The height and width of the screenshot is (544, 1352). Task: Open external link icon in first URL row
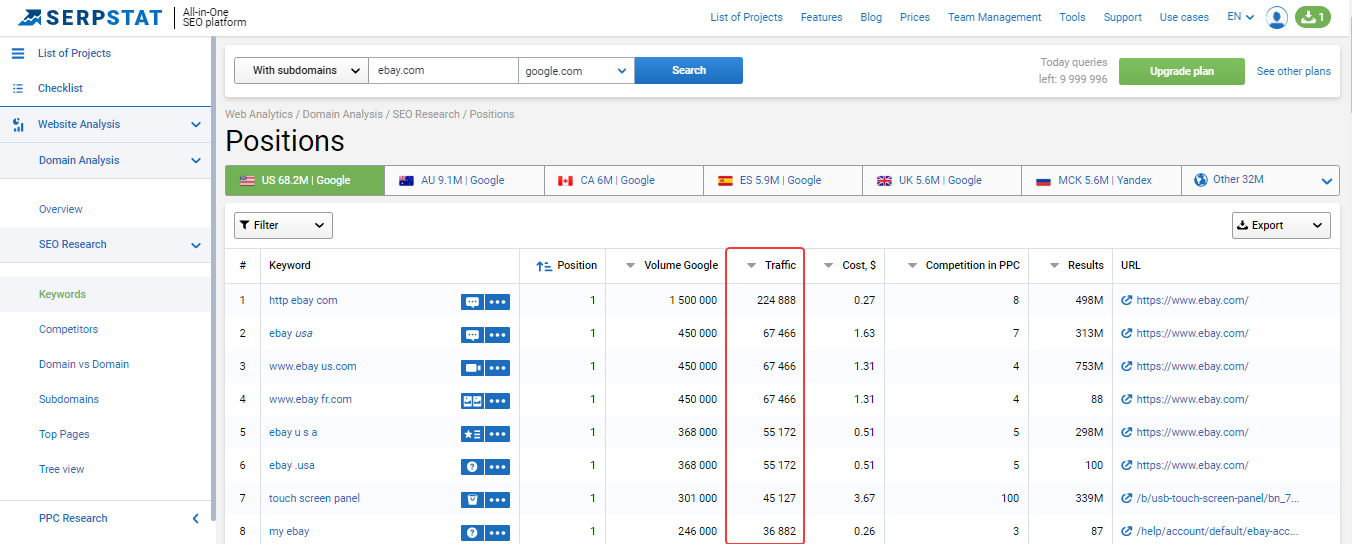(x=1127, y=300)
